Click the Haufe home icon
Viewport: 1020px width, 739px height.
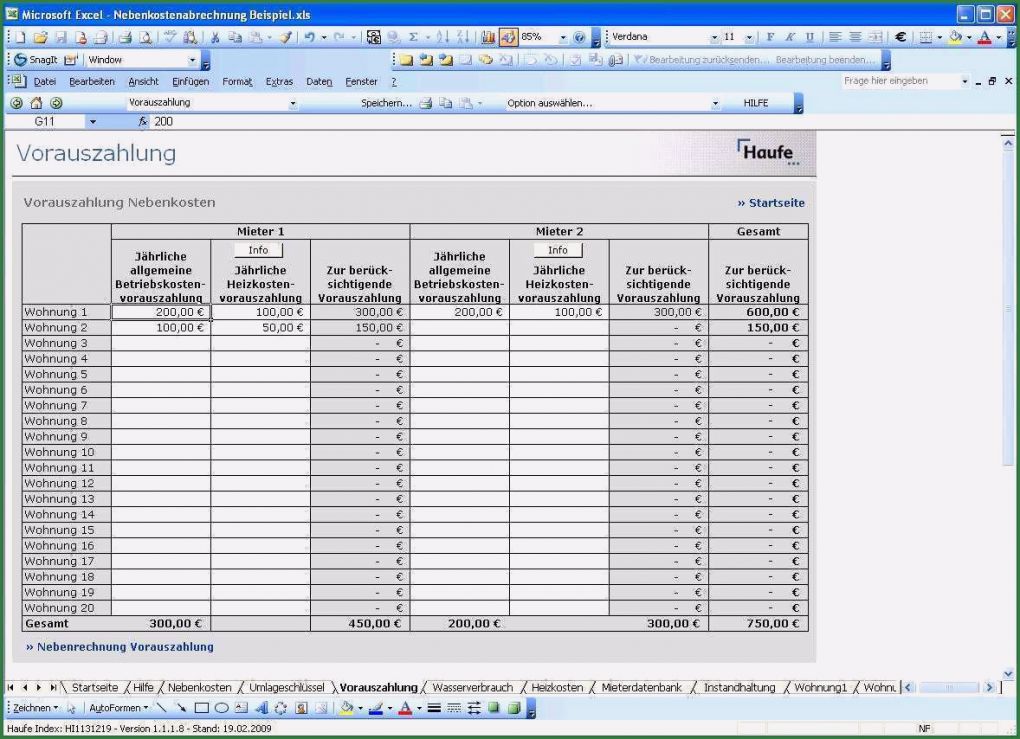click(36, 103)
